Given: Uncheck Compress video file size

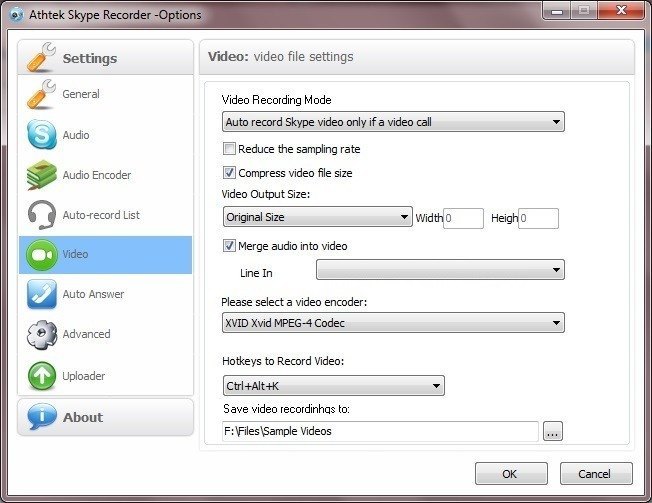Looking at the screenshot, I should (229, 173).
